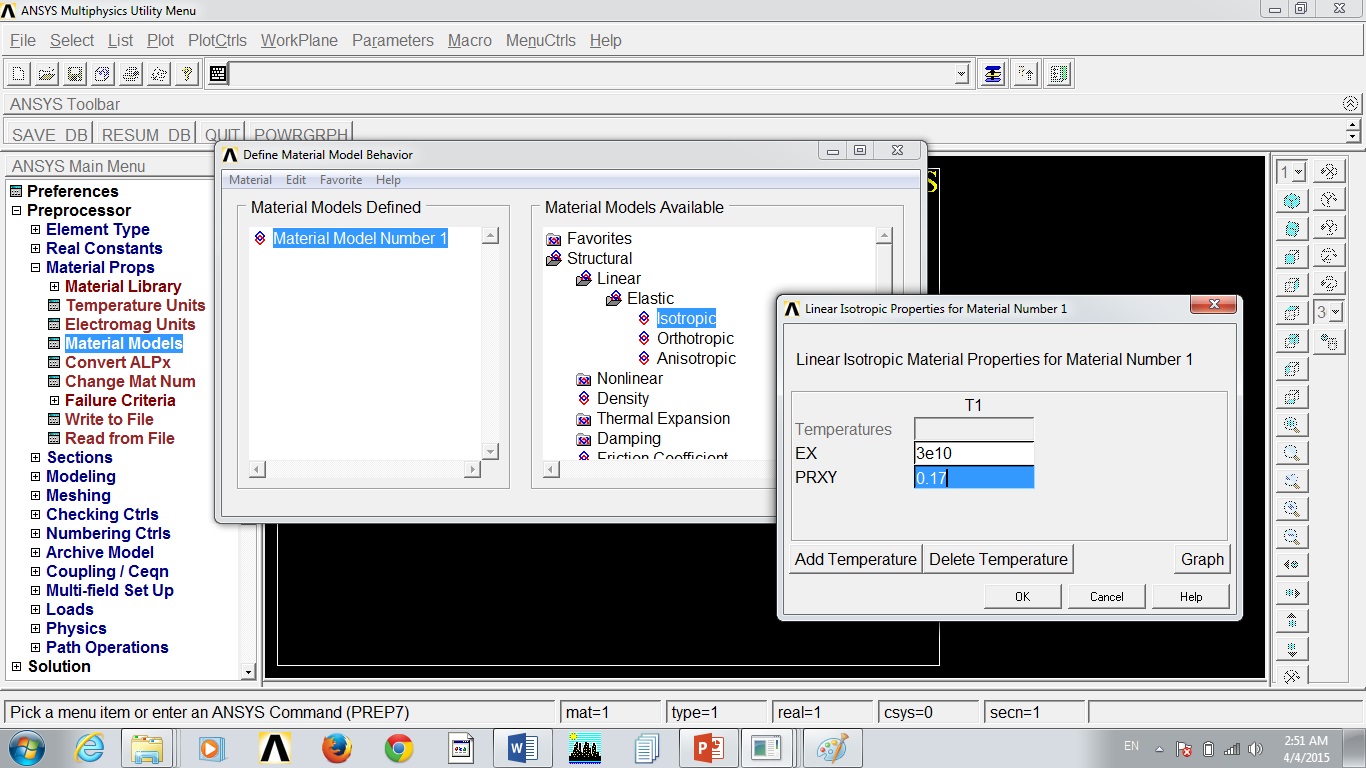This screenshot has height=768, width=1366.
Task: Open the Parameters menu
Action: coord(393,40)
